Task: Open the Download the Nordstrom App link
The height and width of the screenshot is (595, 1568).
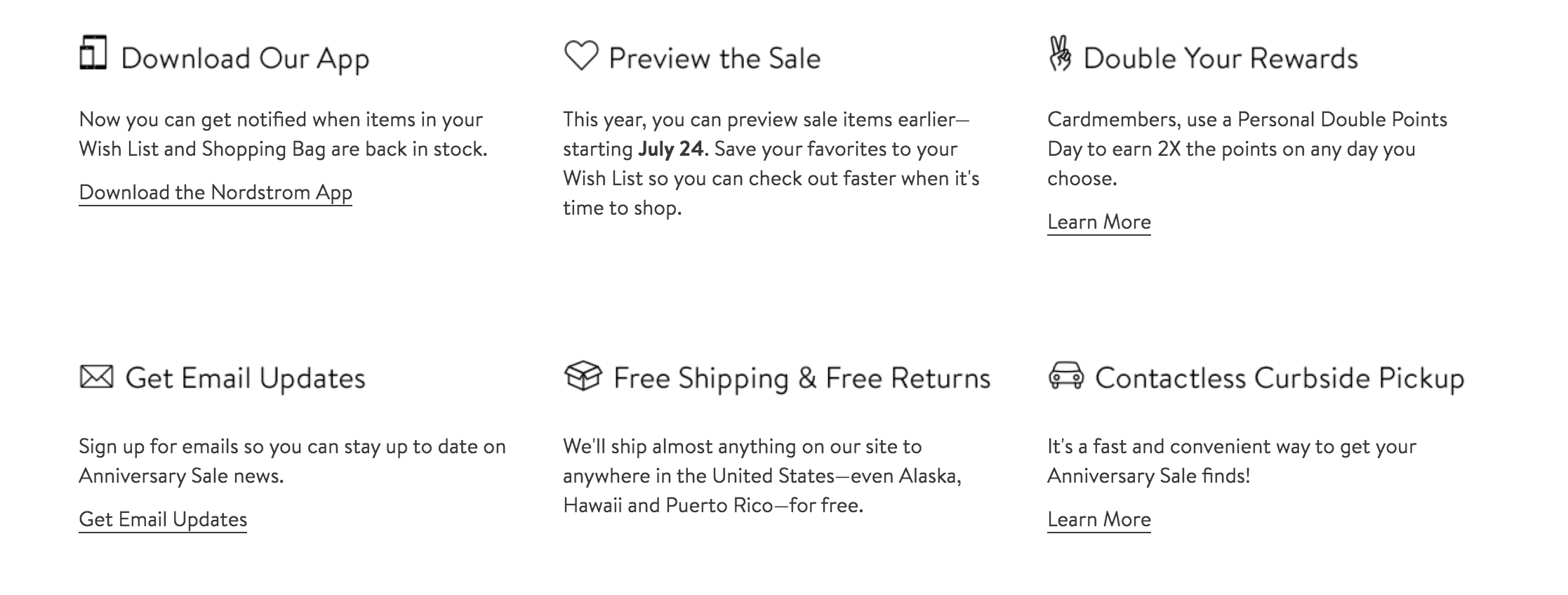Action: [215, 192]
